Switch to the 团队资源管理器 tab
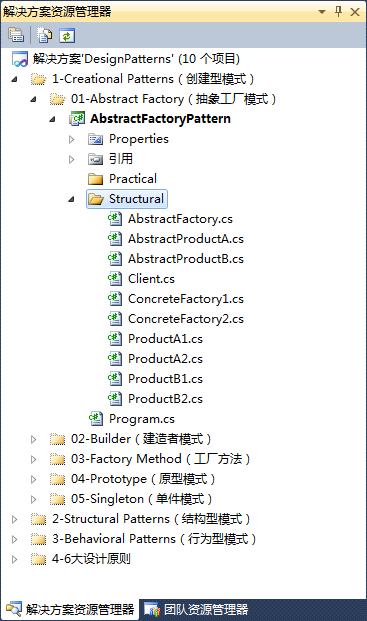The width and height of the screenshot is (367, 621). 196,610
